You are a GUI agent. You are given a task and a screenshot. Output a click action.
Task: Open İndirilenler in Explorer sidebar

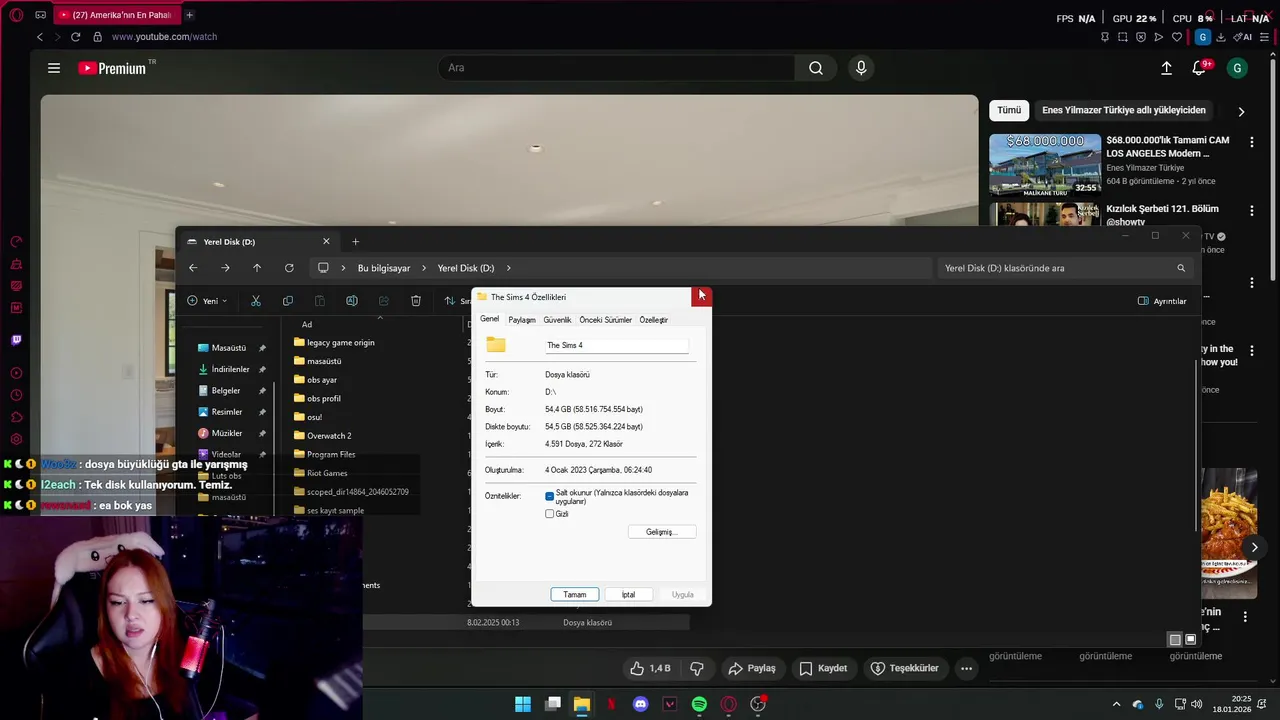pos(230,369)
